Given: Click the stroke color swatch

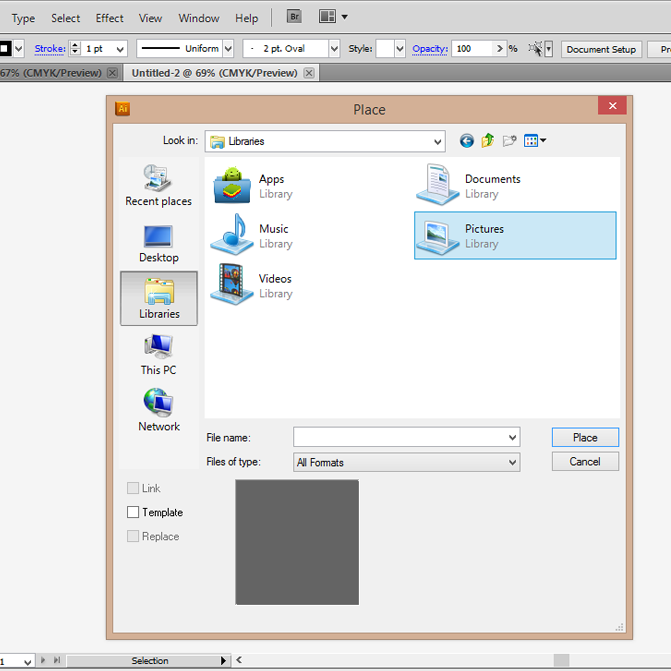Looking at the screenshot, I should point(6,48).
